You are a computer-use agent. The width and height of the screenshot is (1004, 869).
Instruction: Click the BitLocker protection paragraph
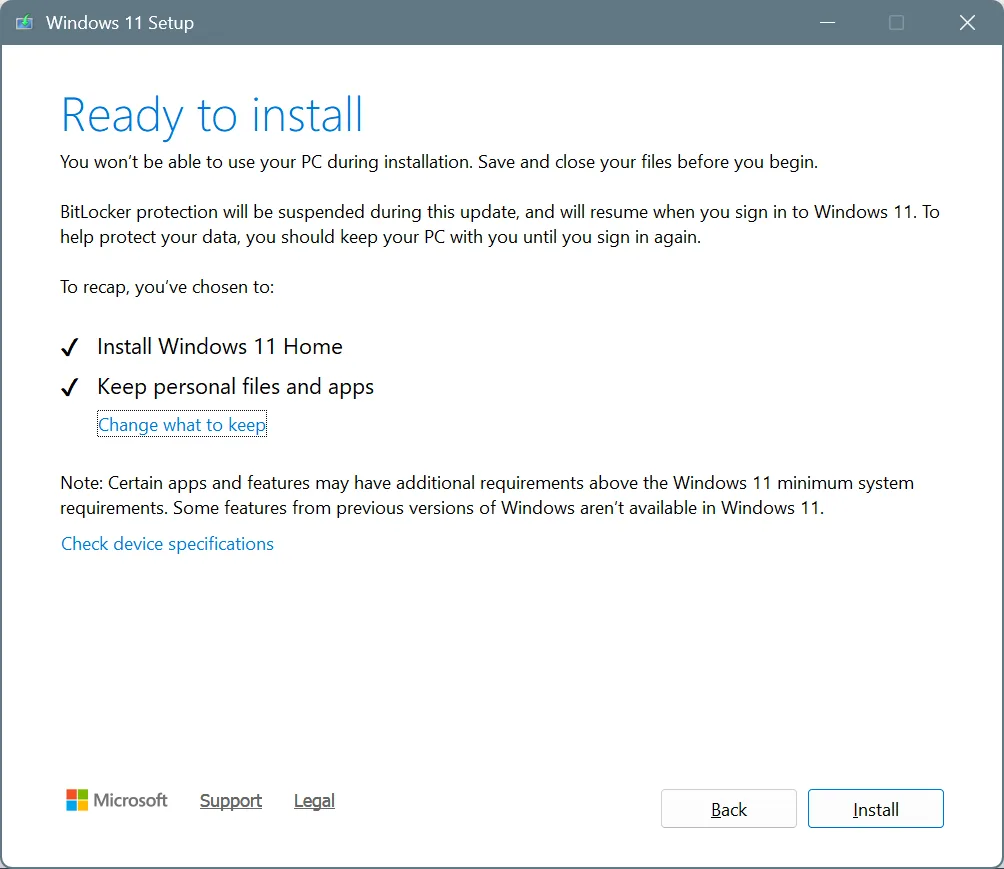[499, 224]
